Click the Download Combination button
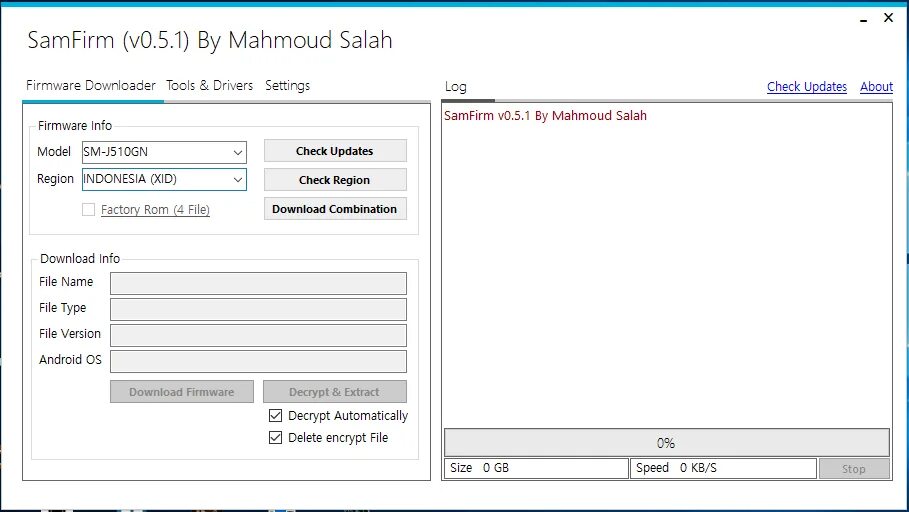909x512 pixels. [335, 209]
